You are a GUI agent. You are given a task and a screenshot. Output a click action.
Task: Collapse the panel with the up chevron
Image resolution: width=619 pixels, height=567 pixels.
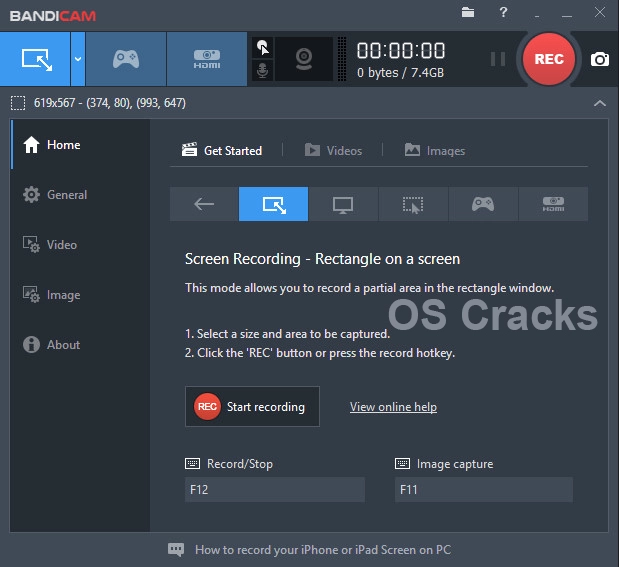tap(600, 103)
